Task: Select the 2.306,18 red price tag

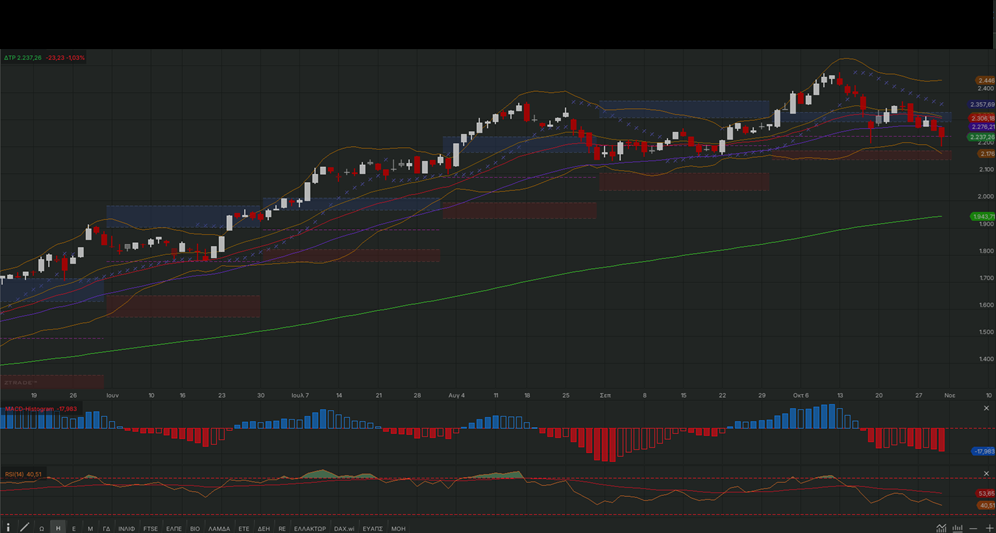Action: (x=982, y=118)
